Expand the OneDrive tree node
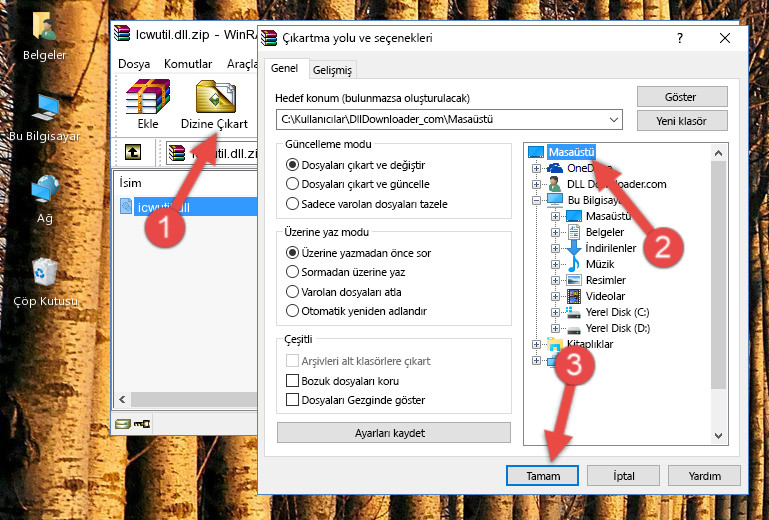Viewport: 769px width, 520px height. coord(537,168)
